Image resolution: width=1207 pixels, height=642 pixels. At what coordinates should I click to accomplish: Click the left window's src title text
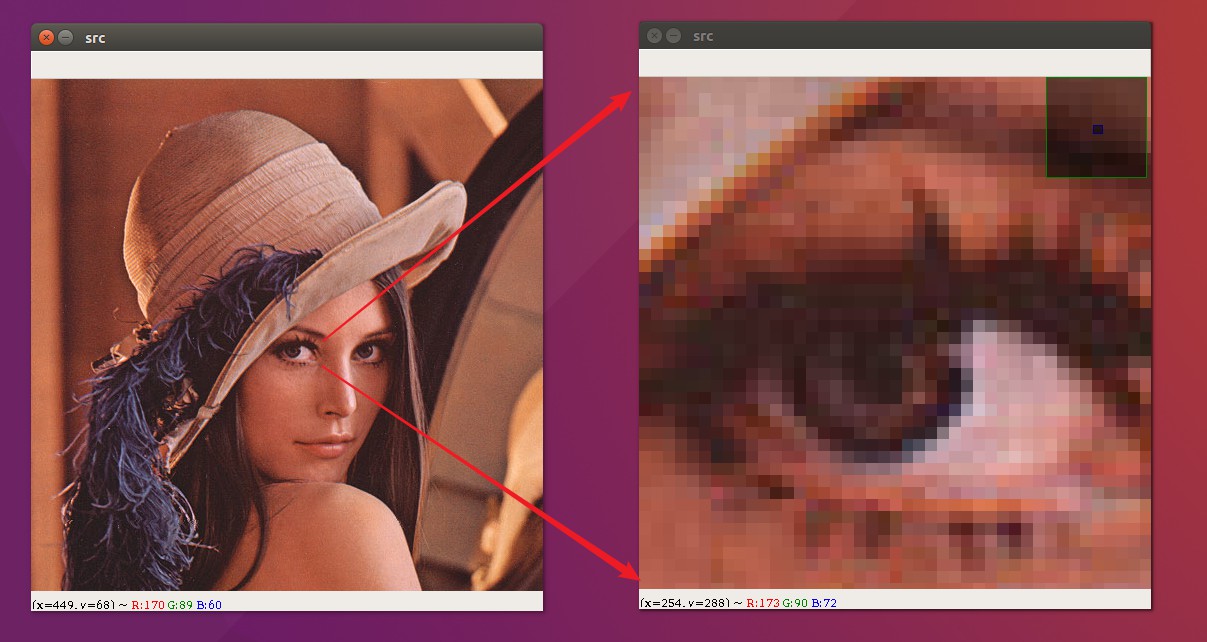tap(95, 38)
